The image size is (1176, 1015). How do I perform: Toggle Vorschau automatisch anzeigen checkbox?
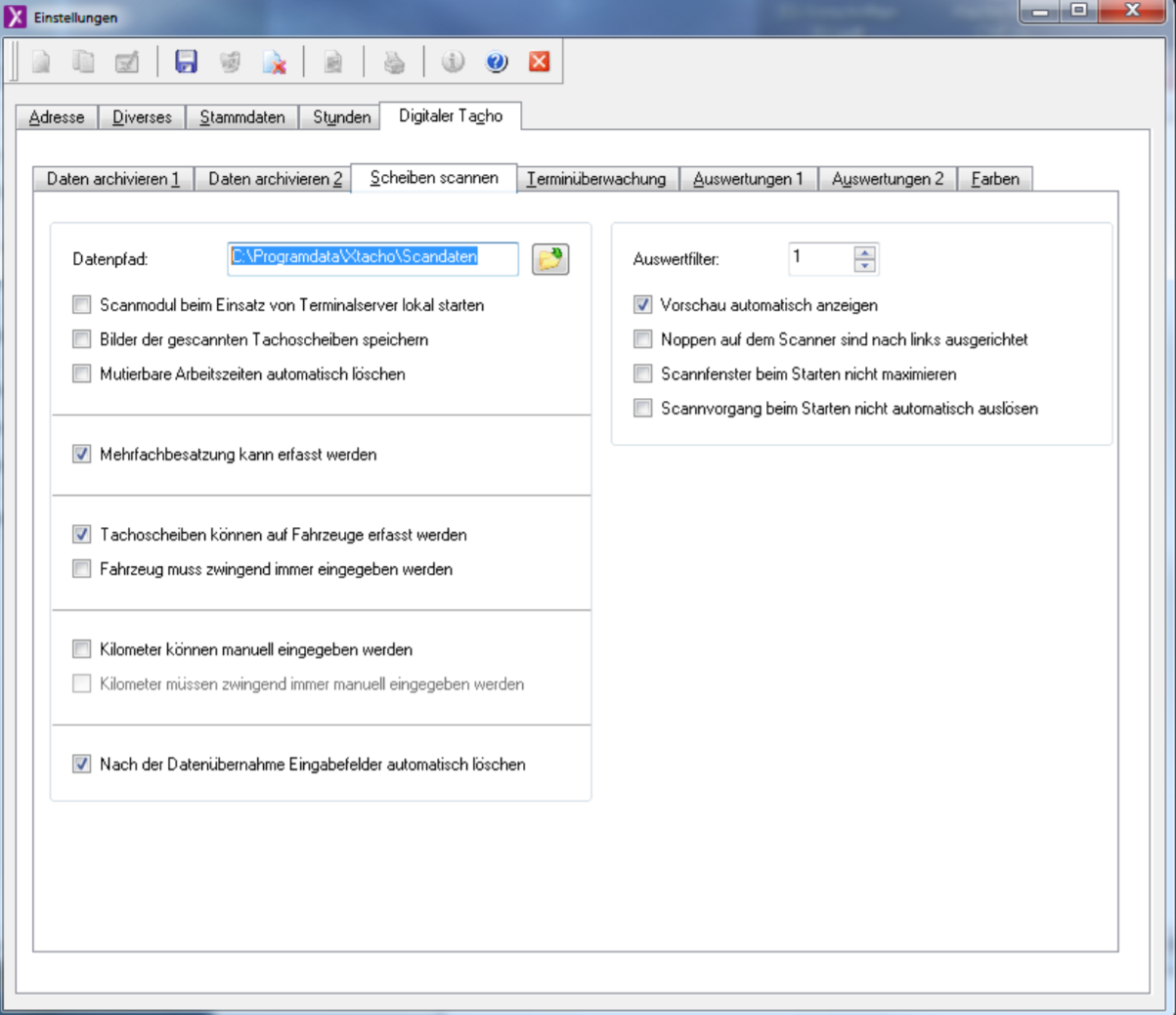[642, 305]
